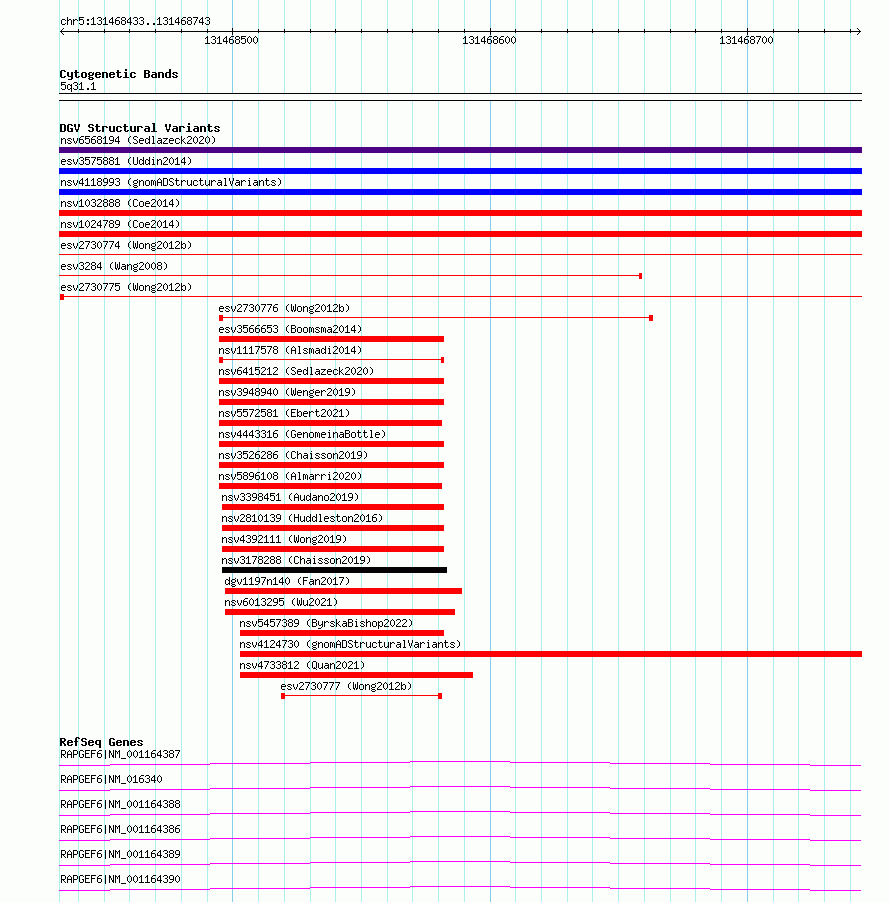This screenshot has height=902, width=890.
Task: Select long red bar of nsv4124730
Action: pos(551,654)
